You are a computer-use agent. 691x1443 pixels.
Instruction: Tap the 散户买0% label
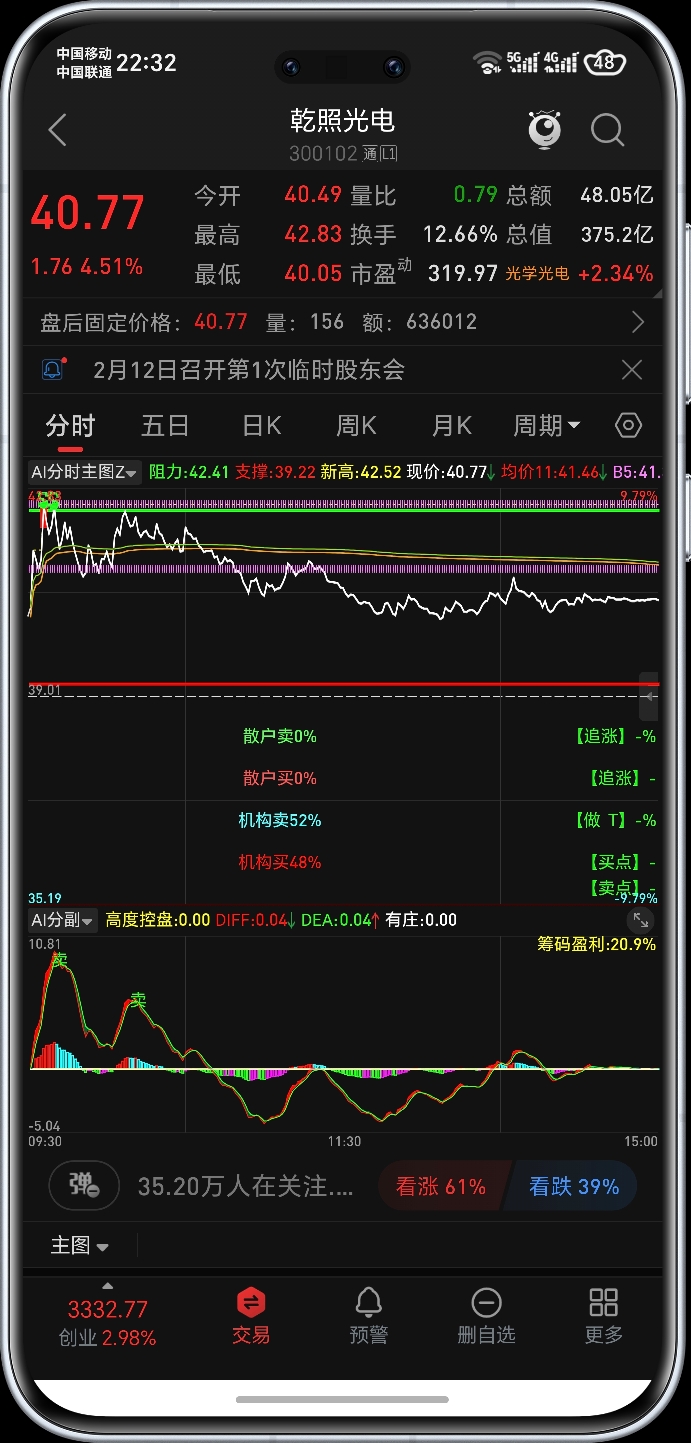pos(280,778)
